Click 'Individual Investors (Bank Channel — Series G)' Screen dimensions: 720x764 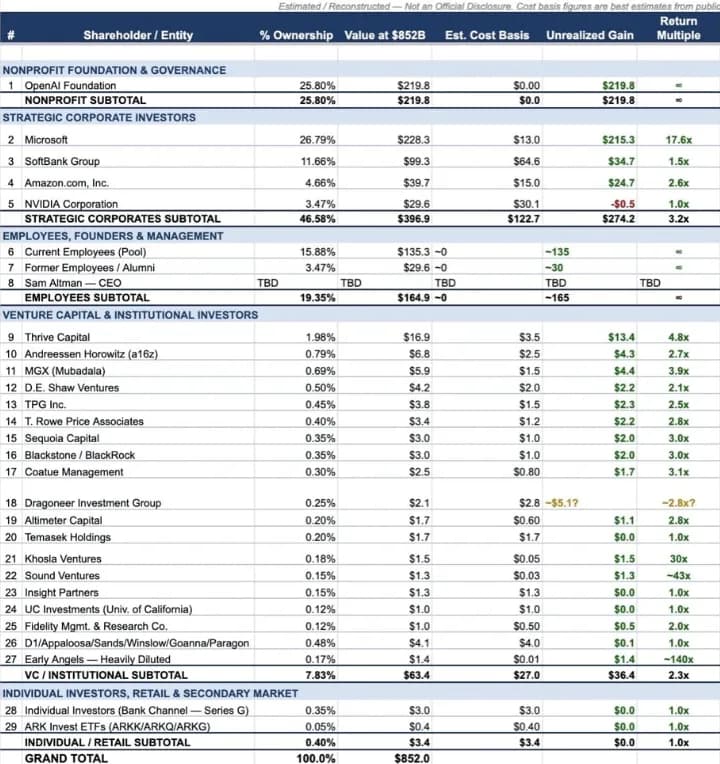pos(136,711)
